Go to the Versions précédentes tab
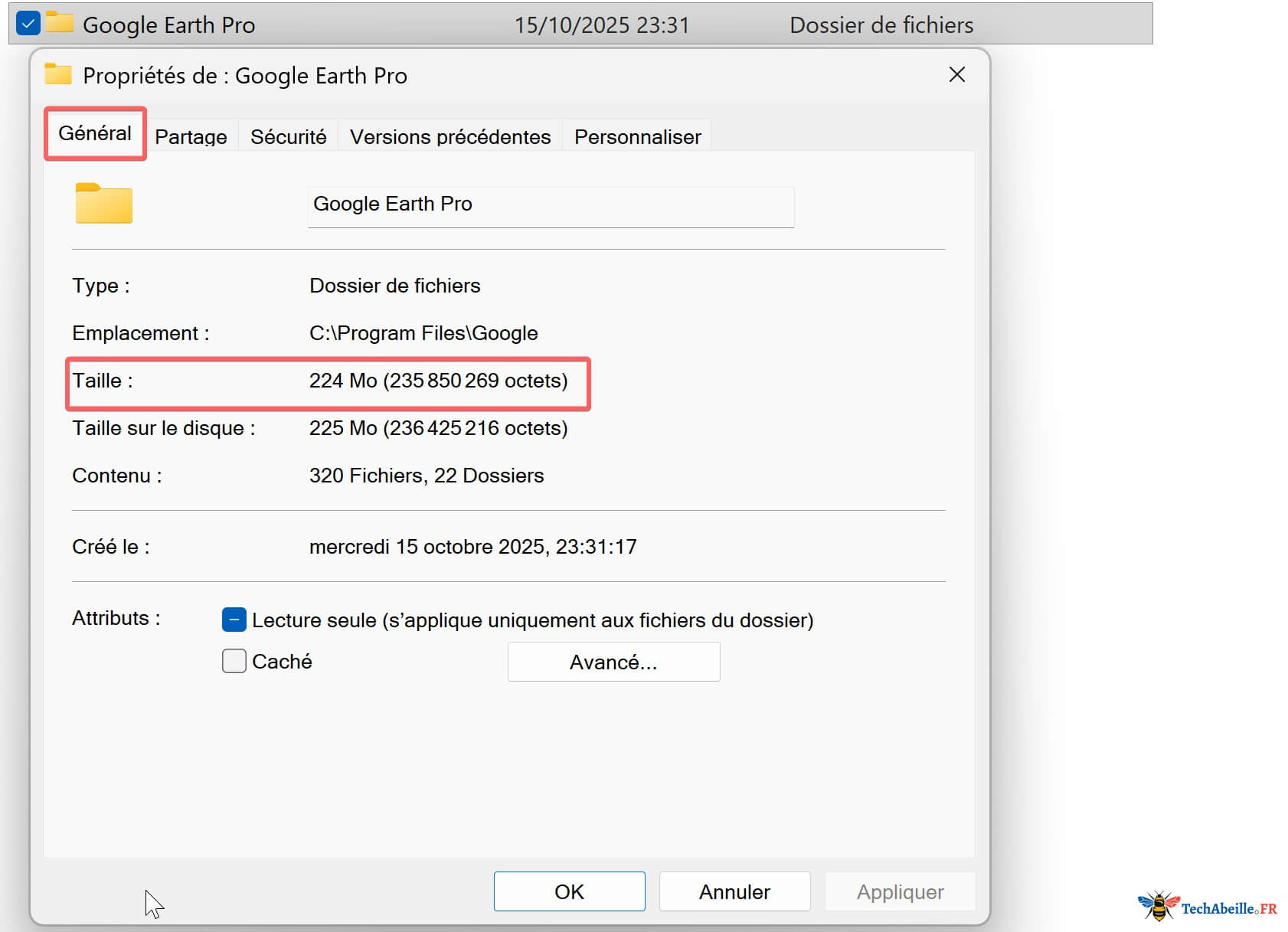The width and height of the screenshot is (1288, 932). tap(450, 137)
